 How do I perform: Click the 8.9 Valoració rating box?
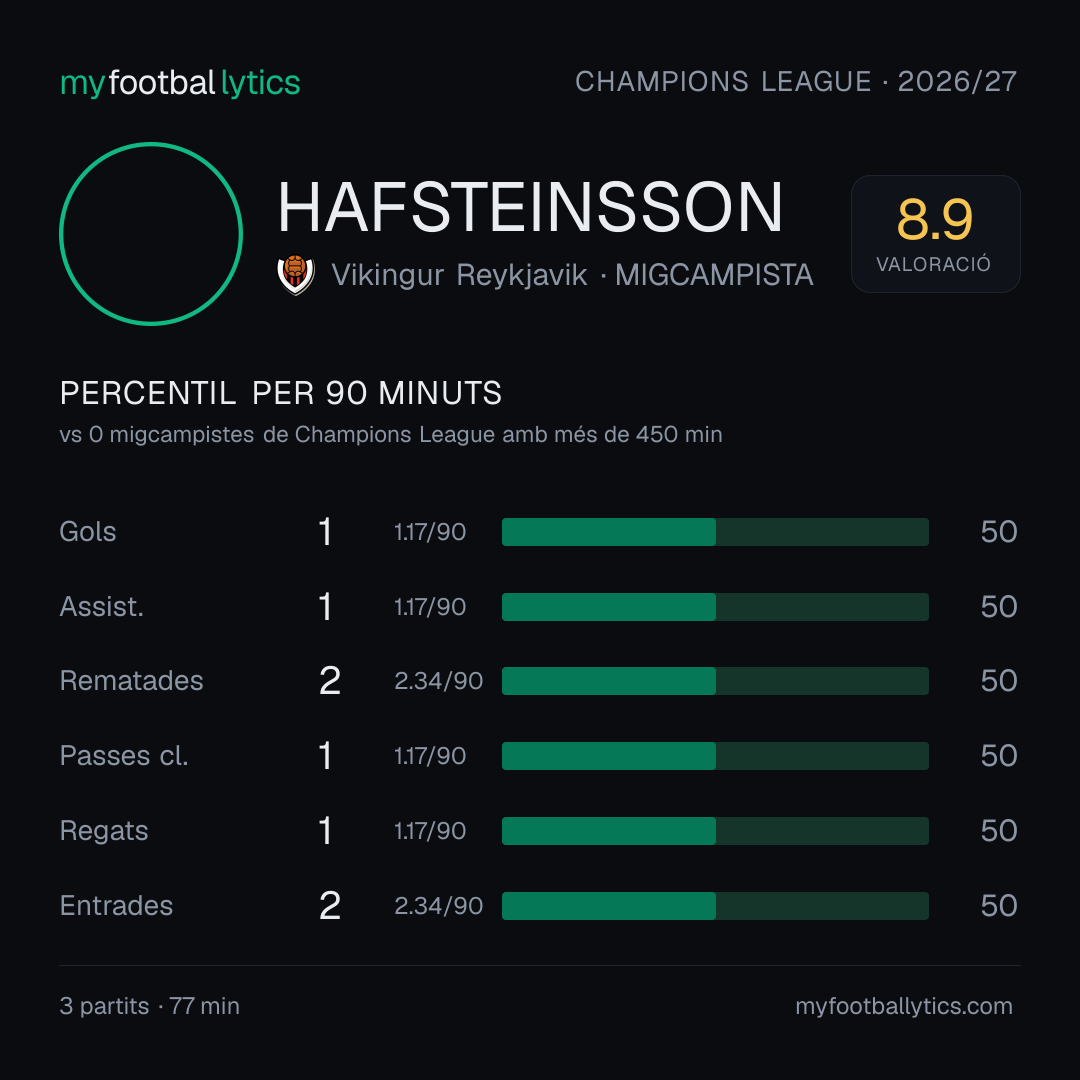click(935, 233)
